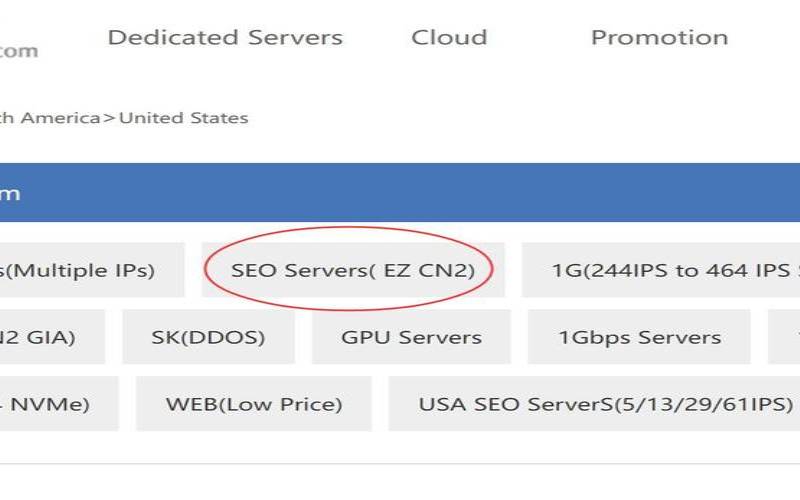Screen dimensions: 800x500
Task: Click the breadcrumb arrow before United States
Action: [x=109, y=118]
